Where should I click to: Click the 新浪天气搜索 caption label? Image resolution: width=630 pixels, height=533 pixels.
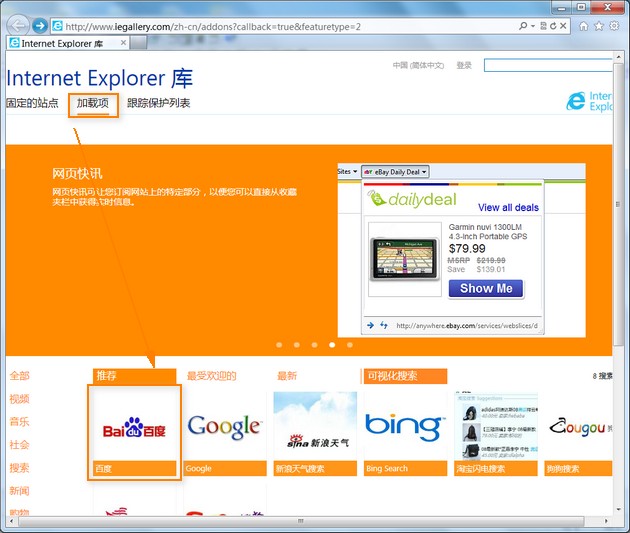click(315, 468)
